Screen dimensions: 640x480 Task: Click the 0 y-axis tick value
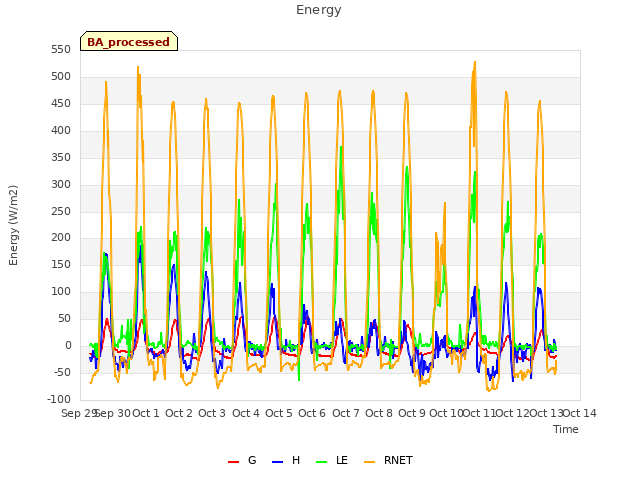point(68,345)
